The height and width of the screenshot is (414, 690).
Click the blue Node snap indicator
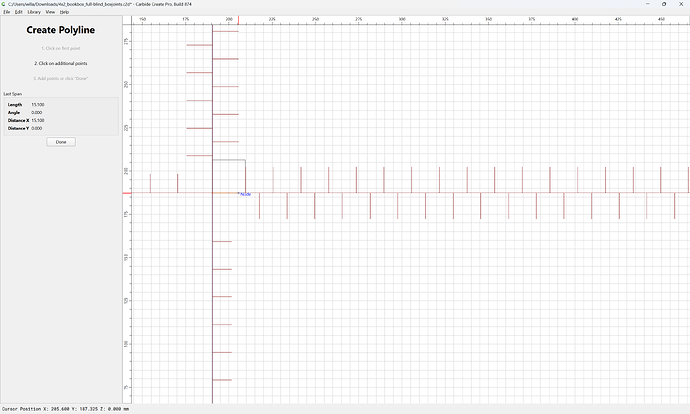click(245, 194)
